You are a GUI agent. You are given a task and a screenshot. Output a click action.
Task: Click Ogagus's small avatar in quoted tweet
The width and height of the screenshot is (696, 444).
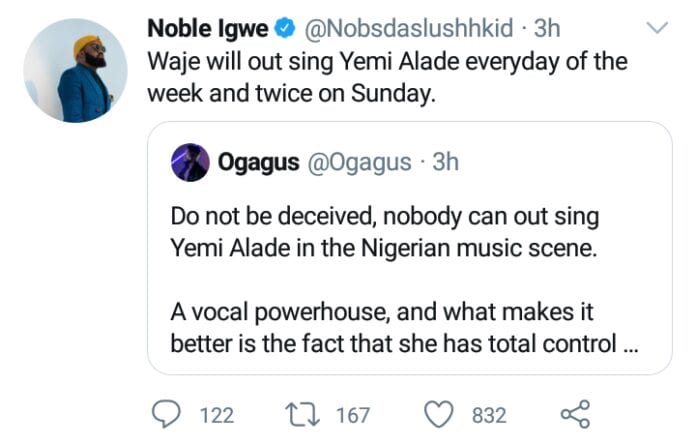click(x=190, y=162)
